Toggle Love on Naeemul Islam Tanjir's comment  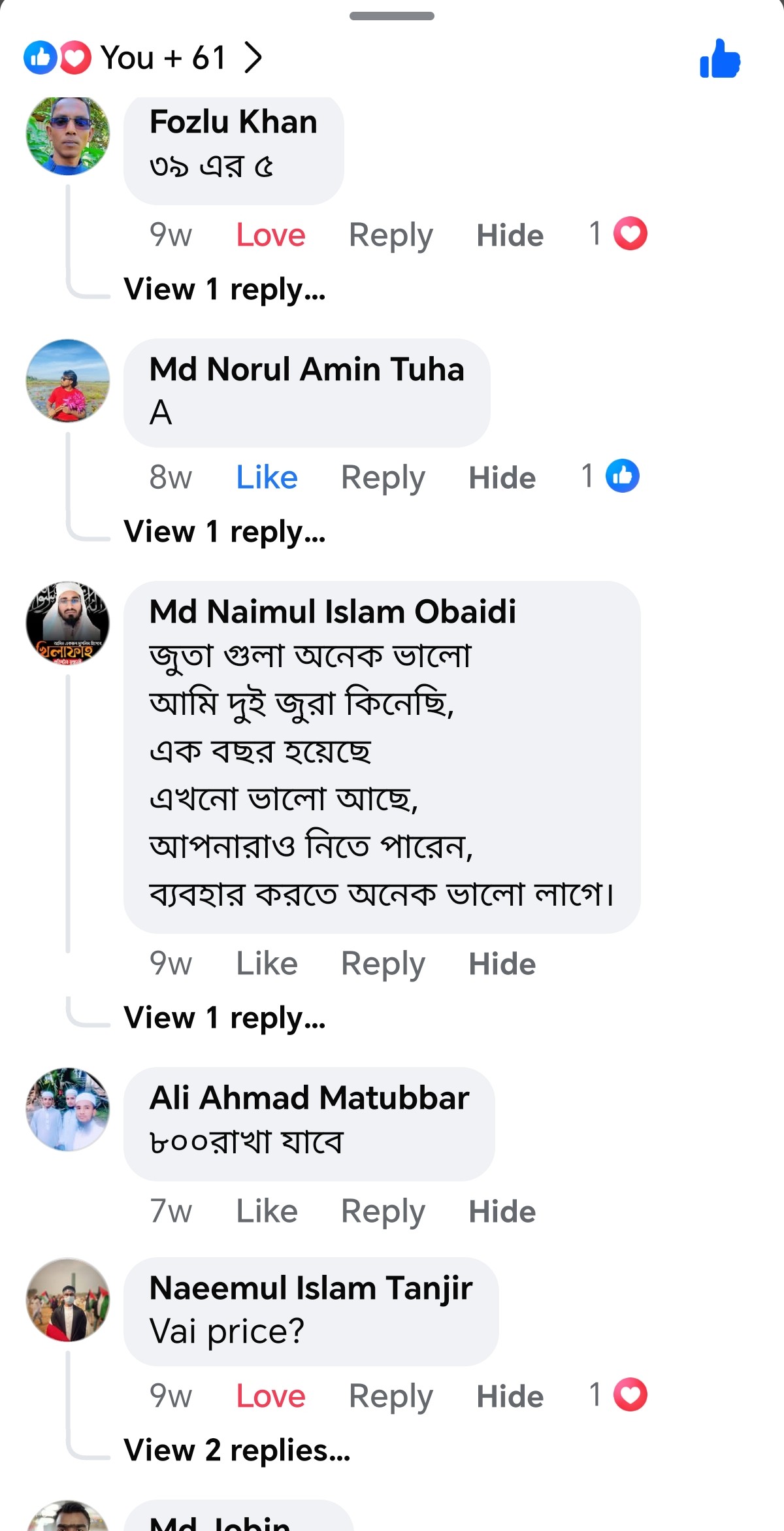pos(269,1396)
